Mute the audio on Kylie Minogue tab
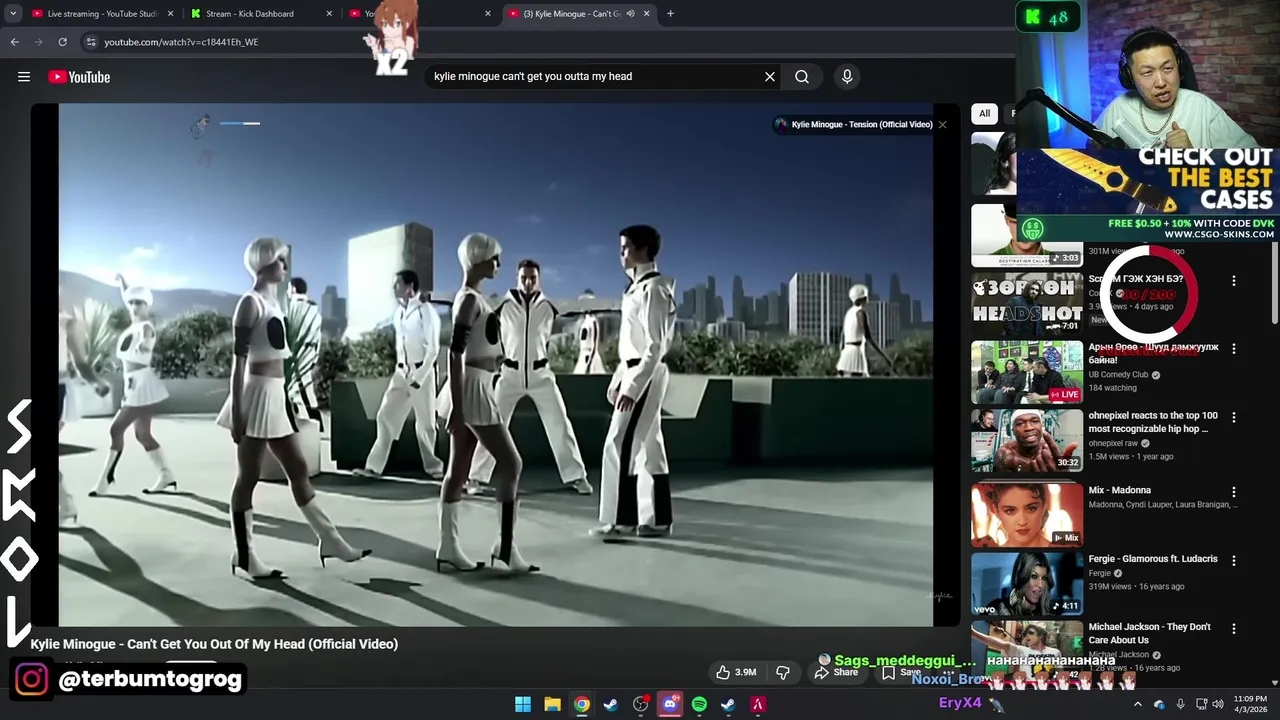 click(630, 14)
